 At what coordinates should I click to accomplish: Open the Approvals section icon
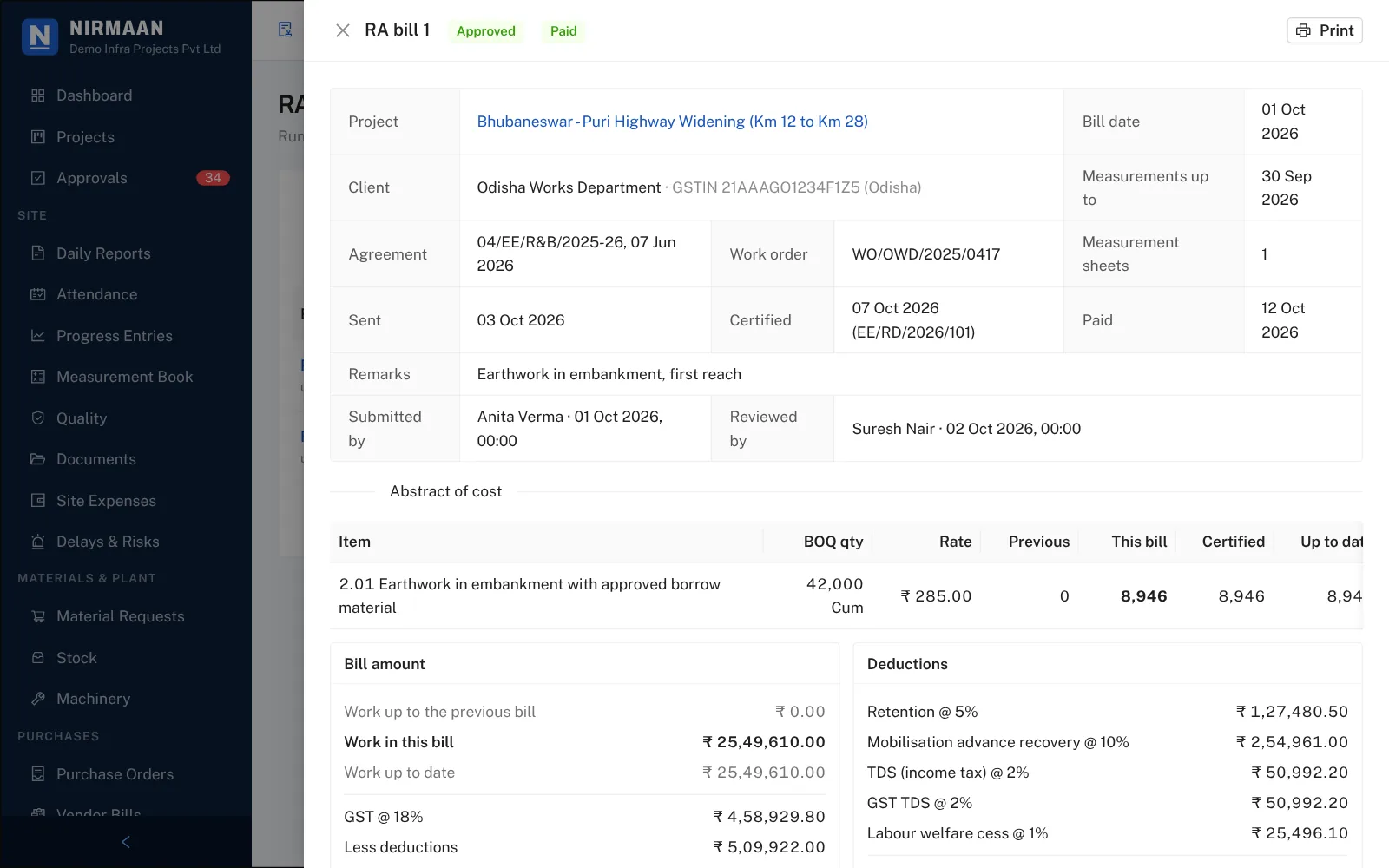37,178
